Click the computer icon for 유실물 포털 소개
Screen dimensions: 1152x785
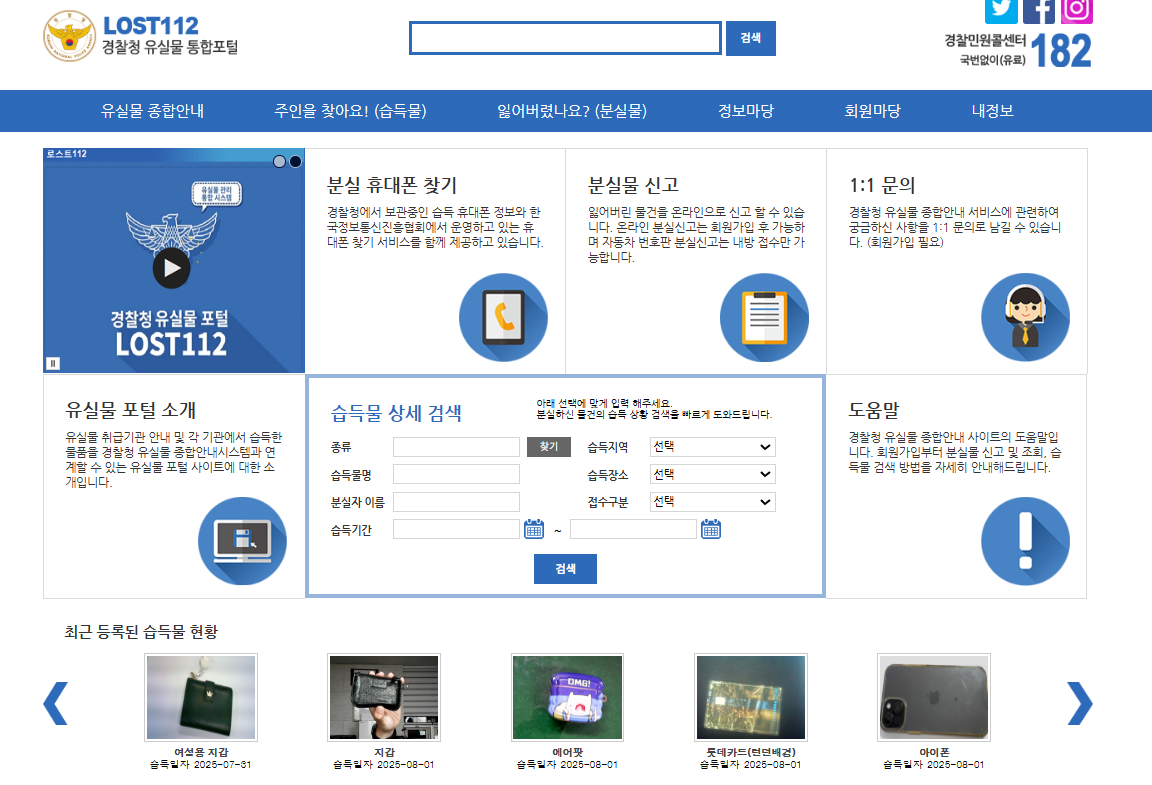click(242, 541)
